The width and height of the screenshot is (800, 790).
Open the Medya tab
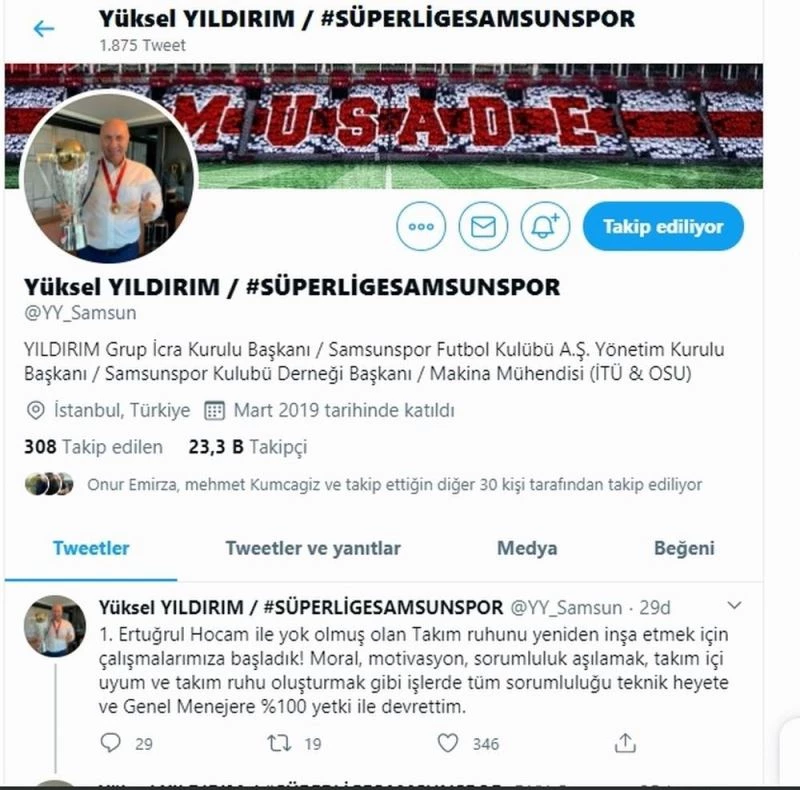pyautogui.click(x=527, y=548)
